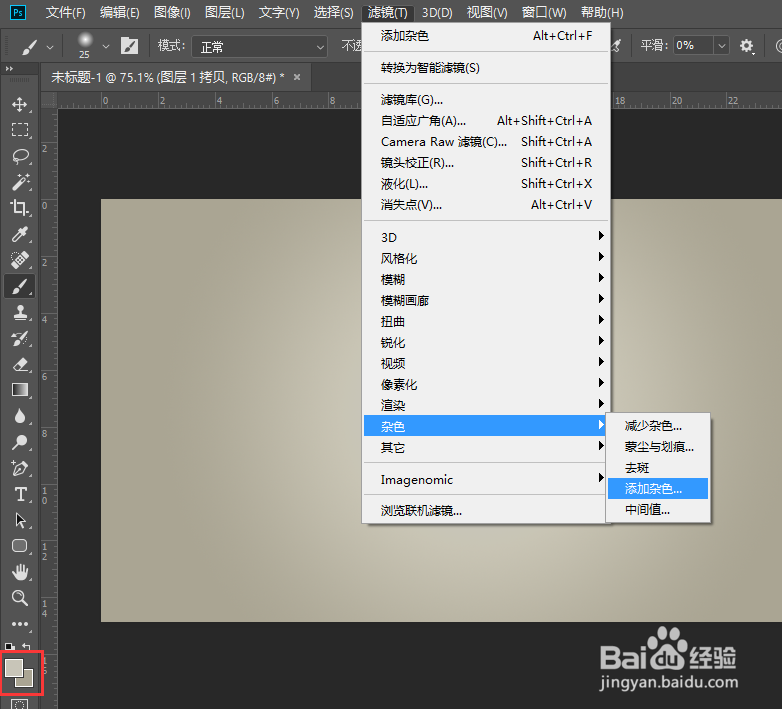The height and width of the screenshot is (709, 782).
Task: Open 液化(L)... filter
Action: click(485, 183)
